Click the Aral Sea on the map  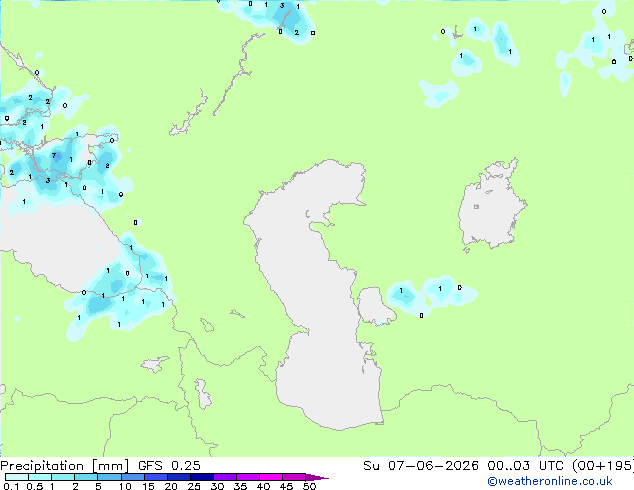pos(491,206)
